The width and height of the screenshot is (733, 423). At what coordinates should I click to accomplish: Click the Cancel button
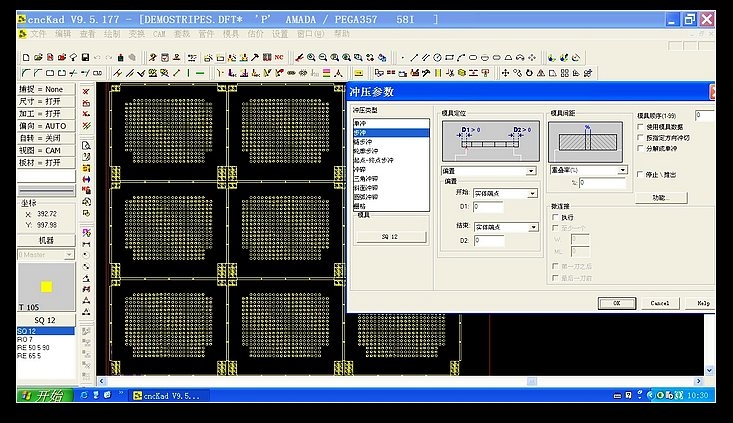tap(660, 303)
